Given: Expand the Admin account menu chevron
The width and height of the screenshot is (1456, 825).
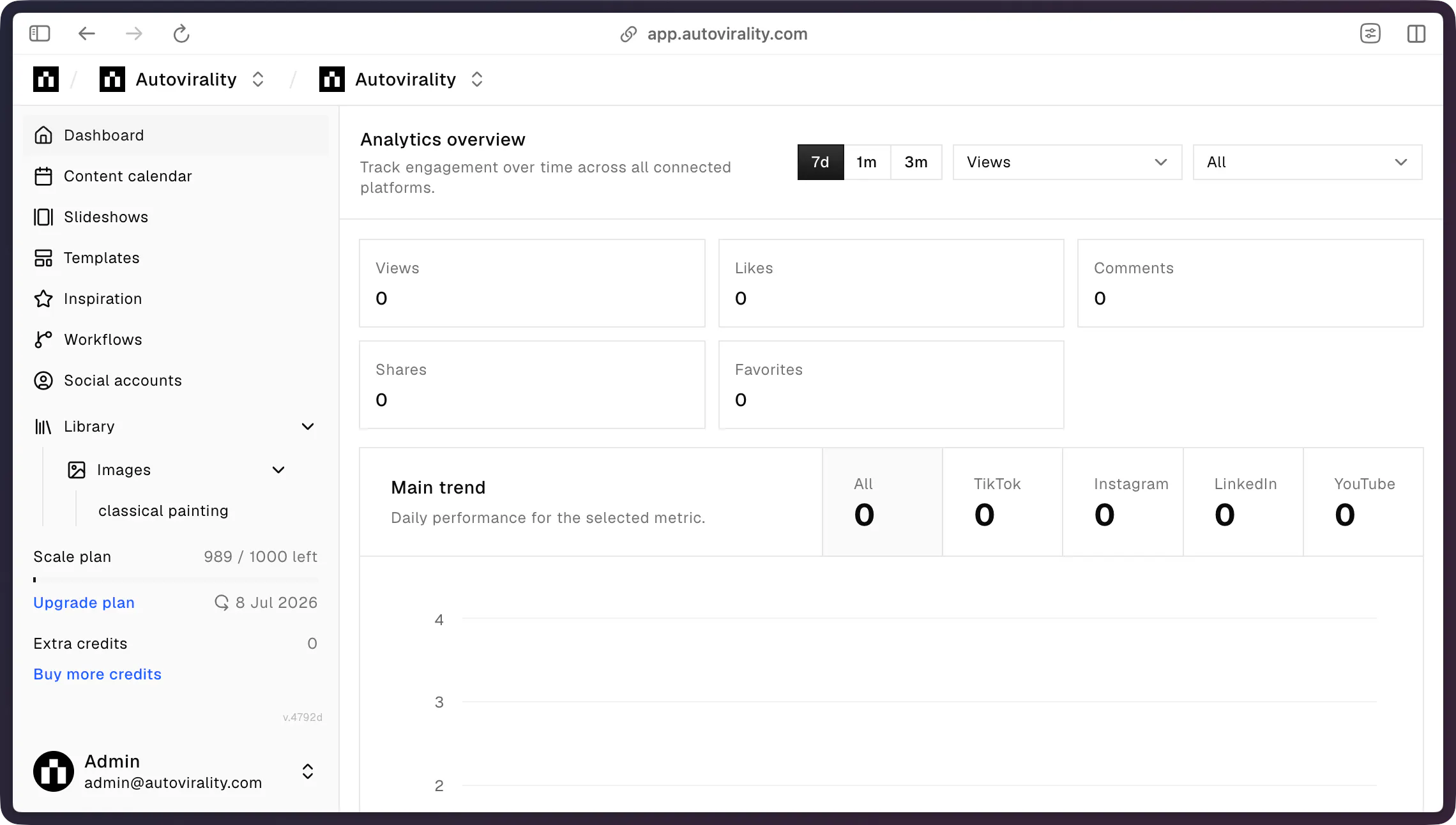Looking at the screenshot, I should click(308, 771).
